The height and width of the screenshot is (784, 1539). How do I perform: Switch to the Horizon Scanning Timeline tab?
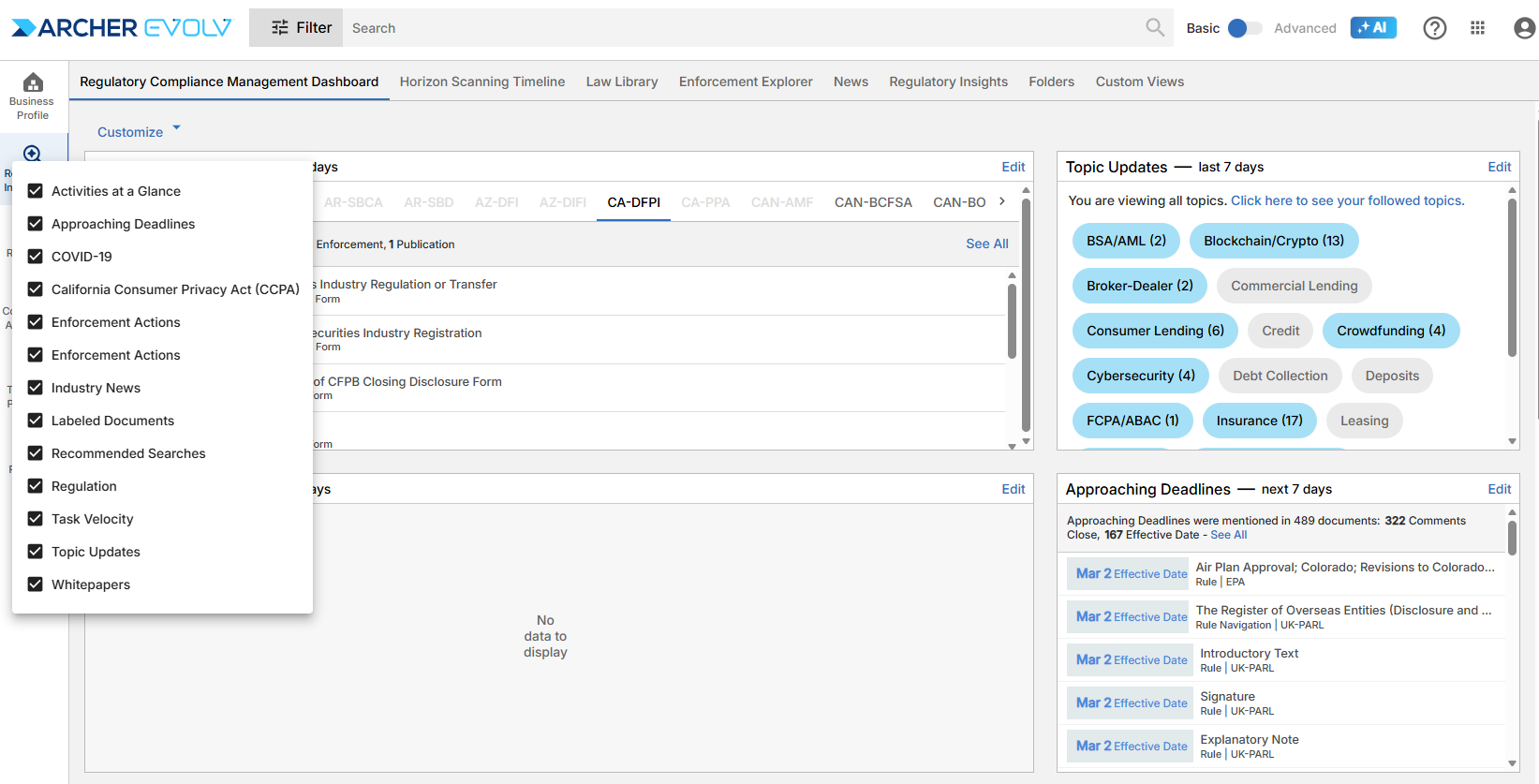(481, 81)
